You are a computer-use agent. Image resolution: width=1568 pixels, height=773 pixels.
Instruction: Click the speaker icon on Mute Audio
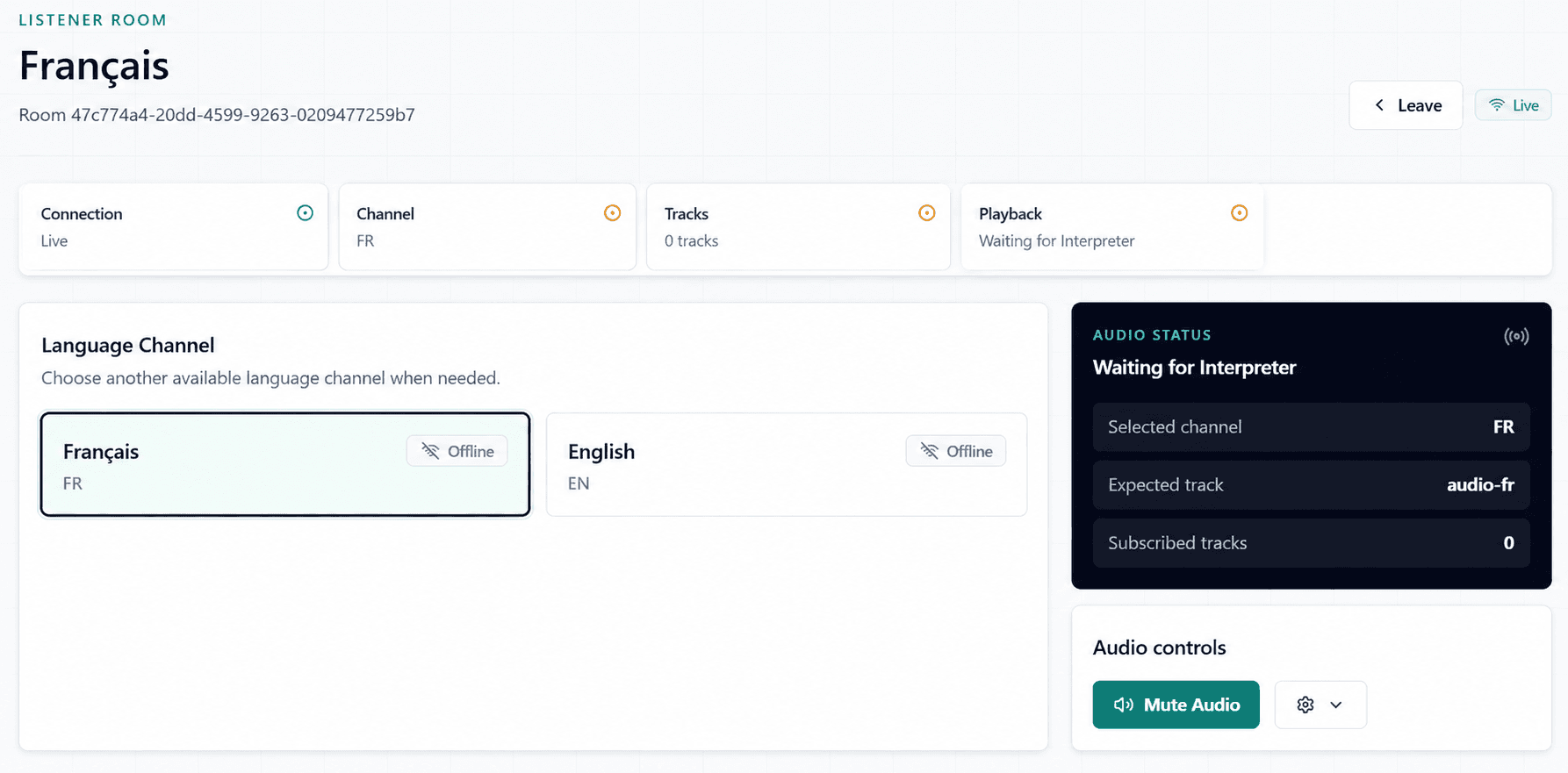1124,705
